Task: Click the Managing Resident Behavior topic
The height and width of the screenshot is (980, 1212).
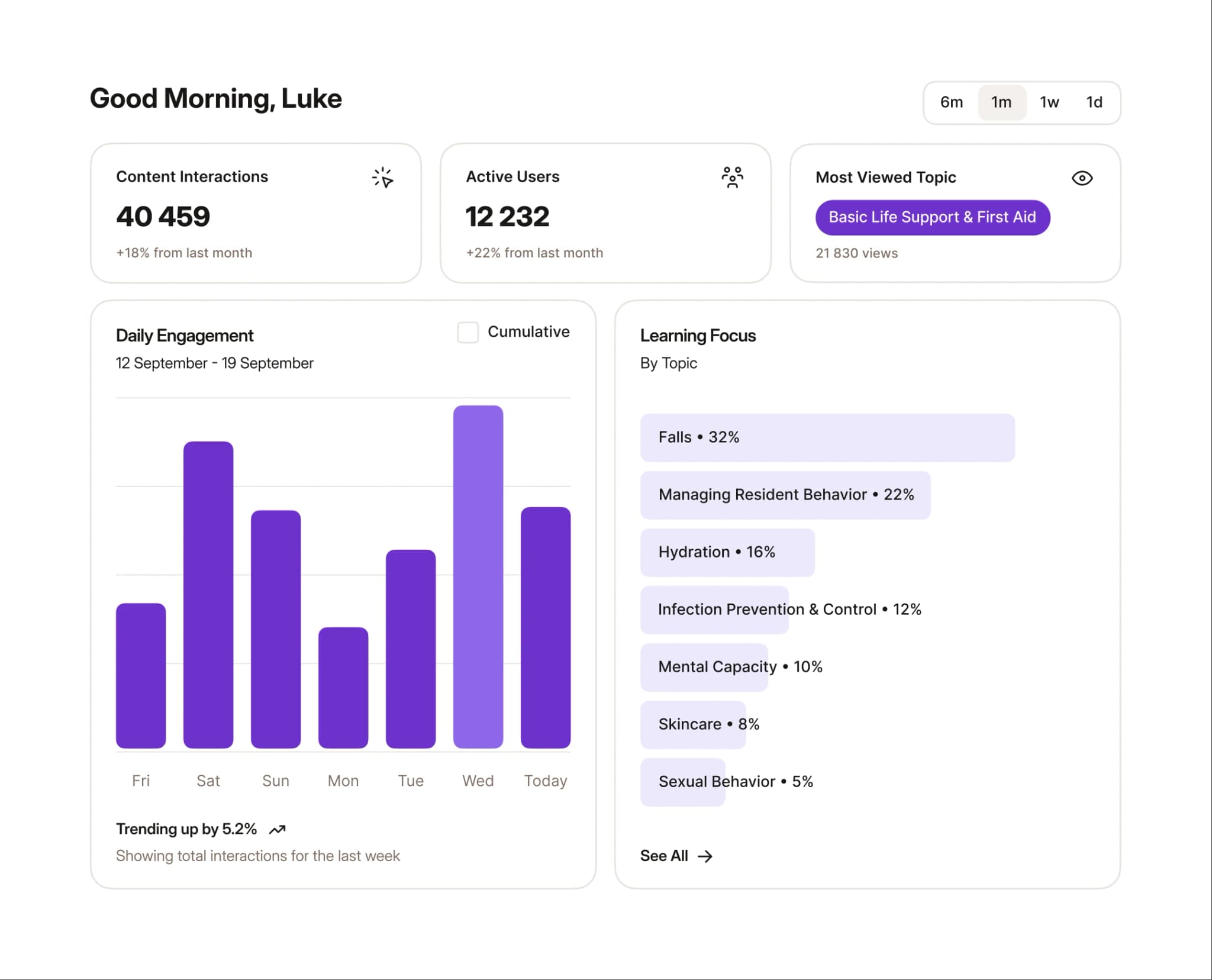Action: coord(785,494)
